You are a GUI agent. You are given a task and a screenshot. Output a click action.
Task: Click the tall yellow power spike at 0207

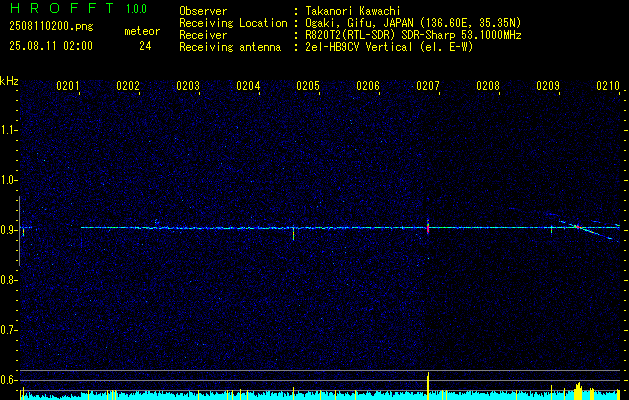(428, 386)
